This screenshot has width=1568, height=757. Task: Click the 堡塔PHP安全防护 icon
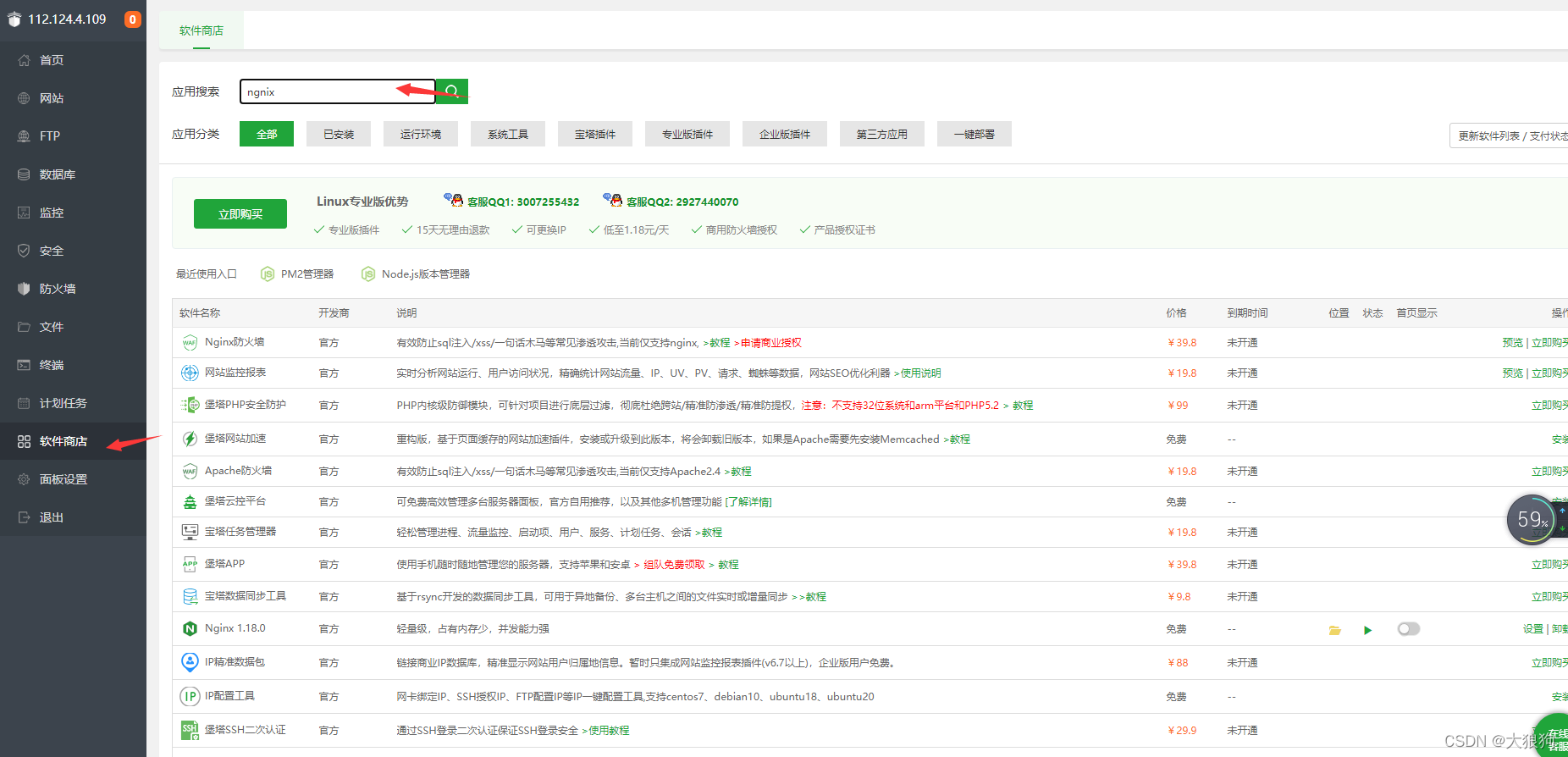(190, 405)
